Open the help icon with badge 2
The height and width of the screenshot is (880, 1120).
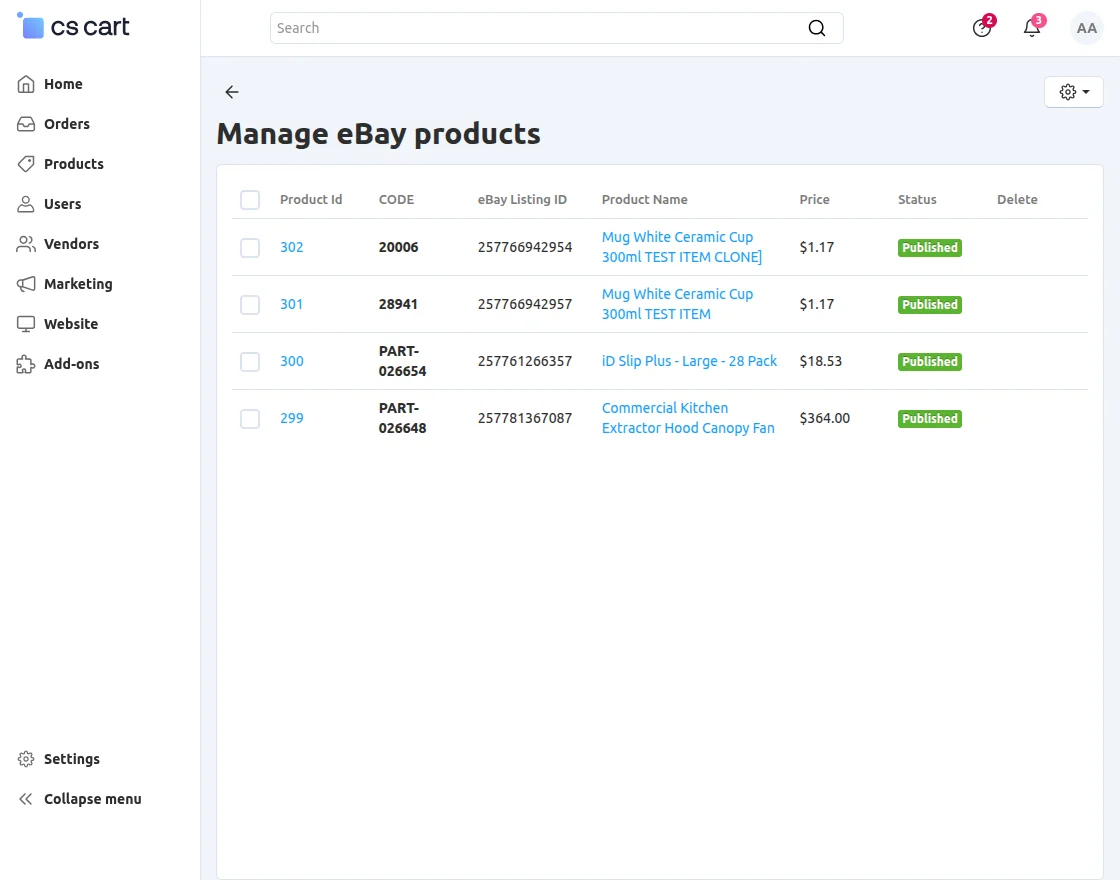point(982,28)
